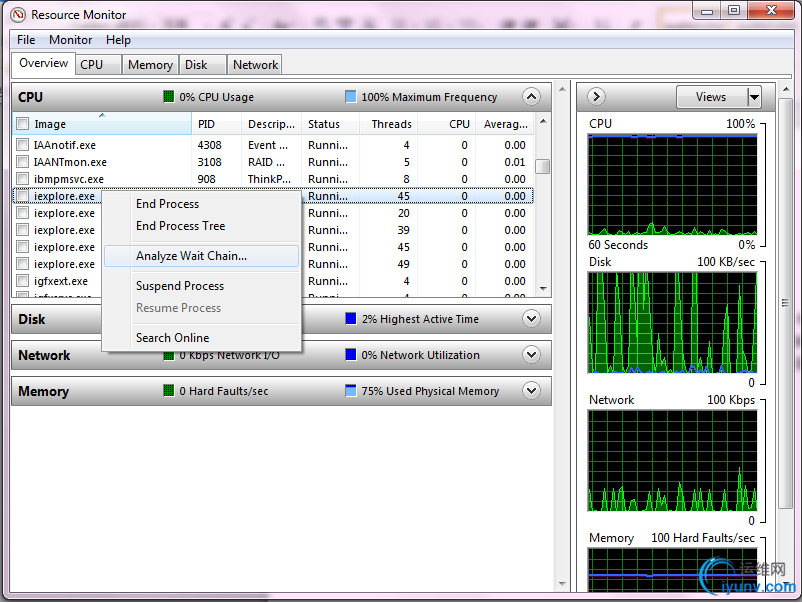Click the process list scrollbar thumb

click(x=543, y=166)
